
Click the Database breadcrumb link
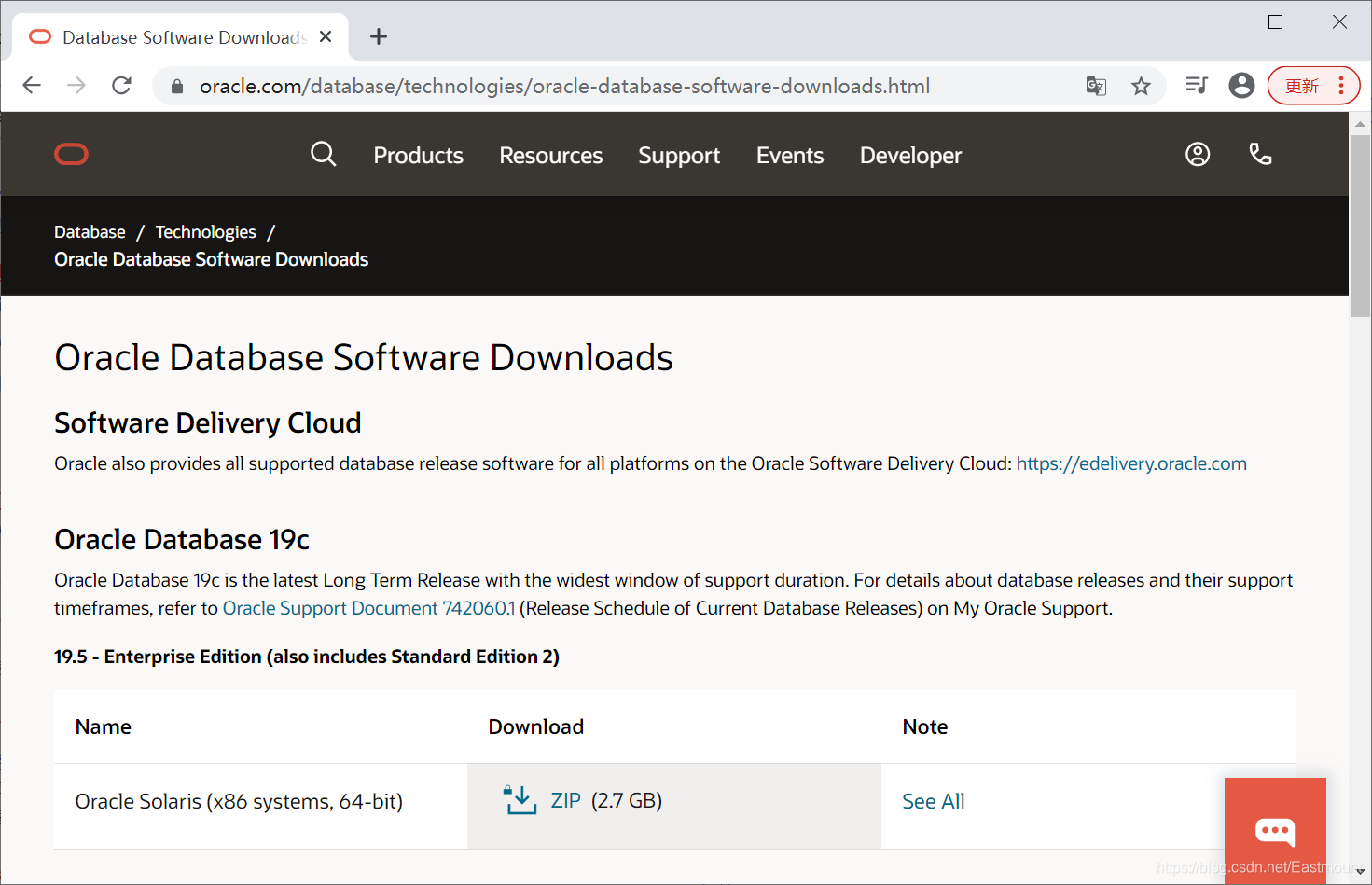coord(90,232)
